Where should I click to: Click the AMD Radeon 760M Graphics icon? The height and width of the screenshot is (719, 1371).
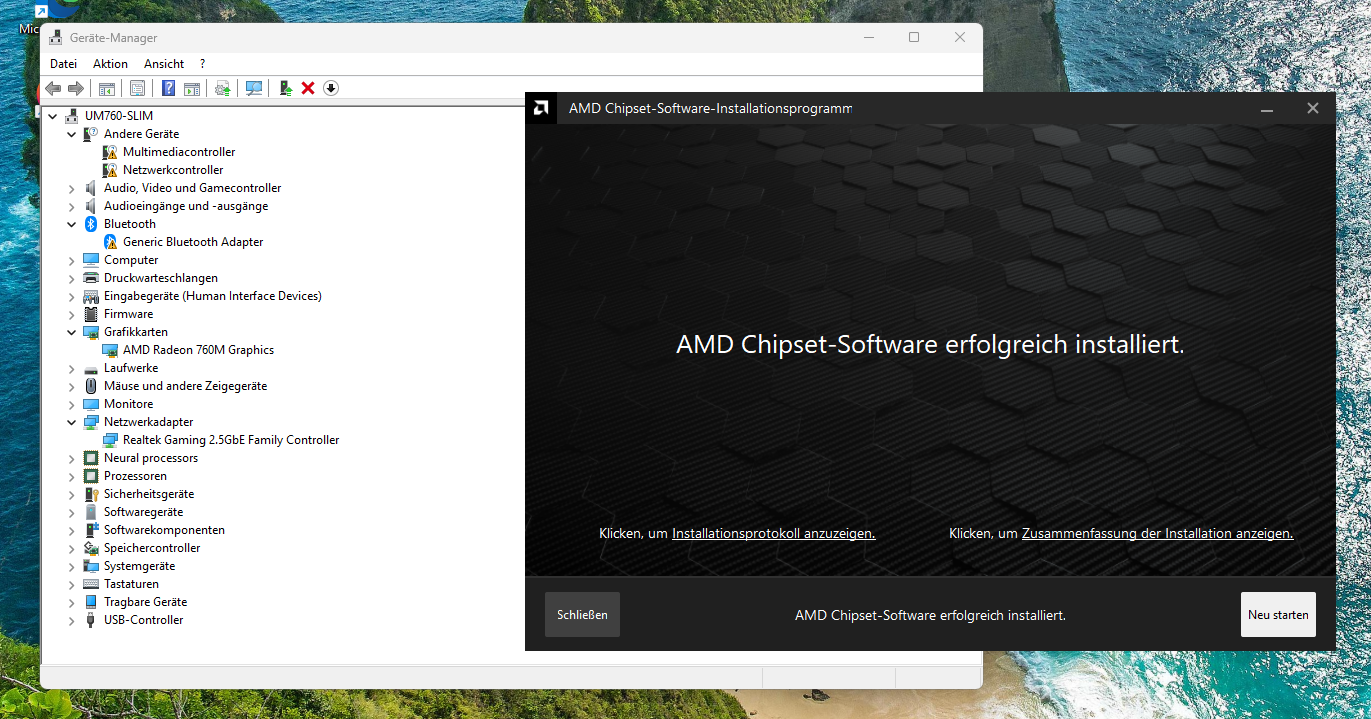(x=110, y=350)
